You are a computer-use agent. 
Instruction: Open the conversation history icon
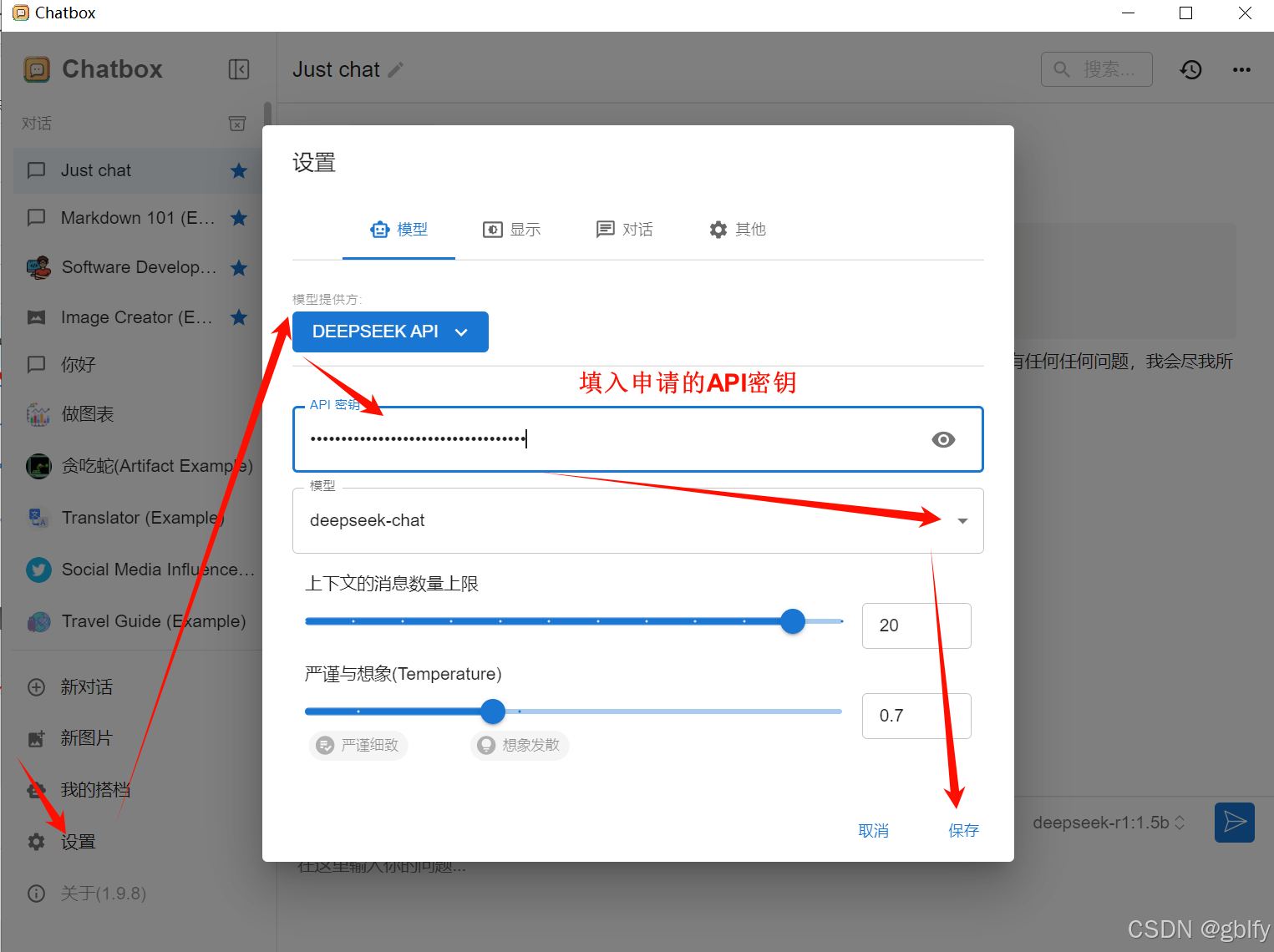point(1190,69)
